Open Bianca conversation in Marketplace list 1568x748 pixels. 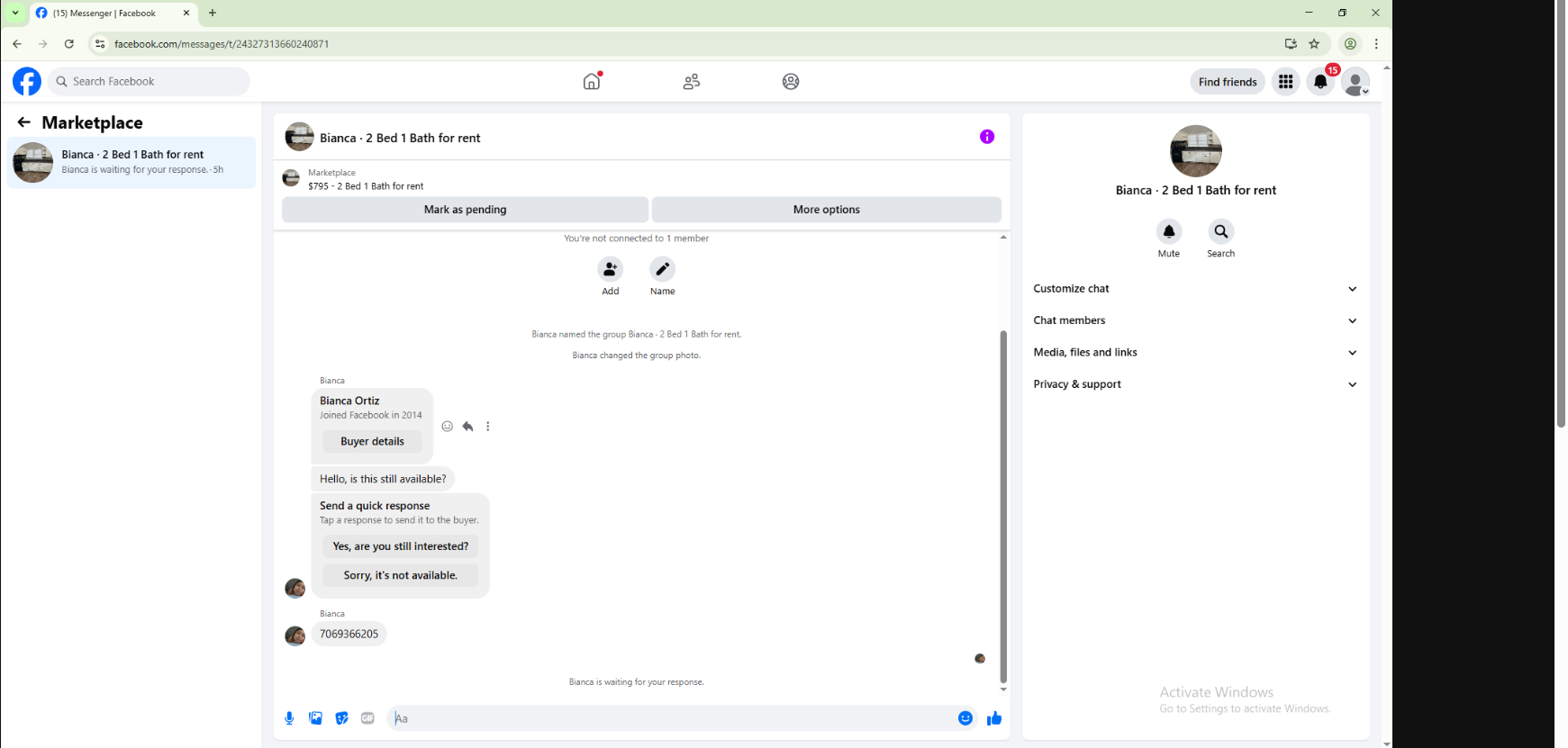131,163
